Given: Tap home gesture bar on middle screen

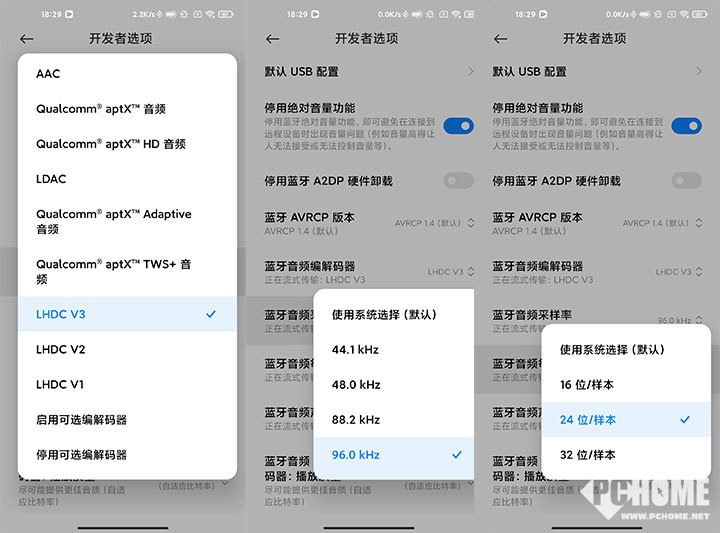Looking at the screenshot, I should pyautogui.click(x=369, y=528).
